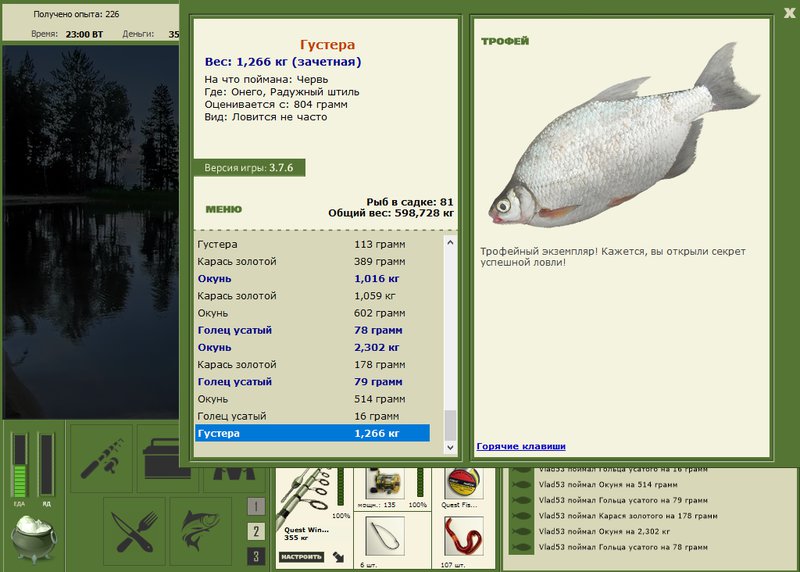Click the arrow icon beside НАСТРОИТЬ

pyautogui.click(x=338, y=557)
